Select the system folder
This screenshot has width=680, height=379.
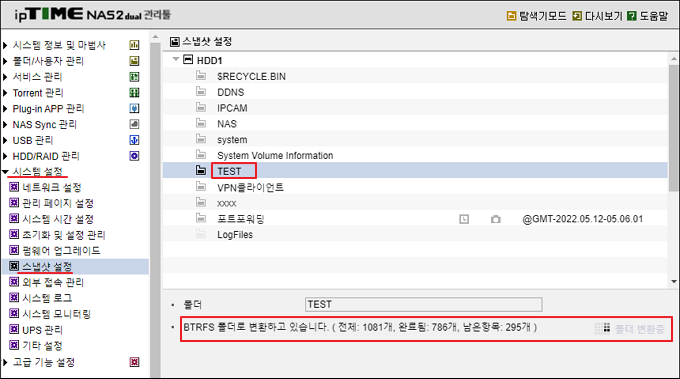click(232, 140)
